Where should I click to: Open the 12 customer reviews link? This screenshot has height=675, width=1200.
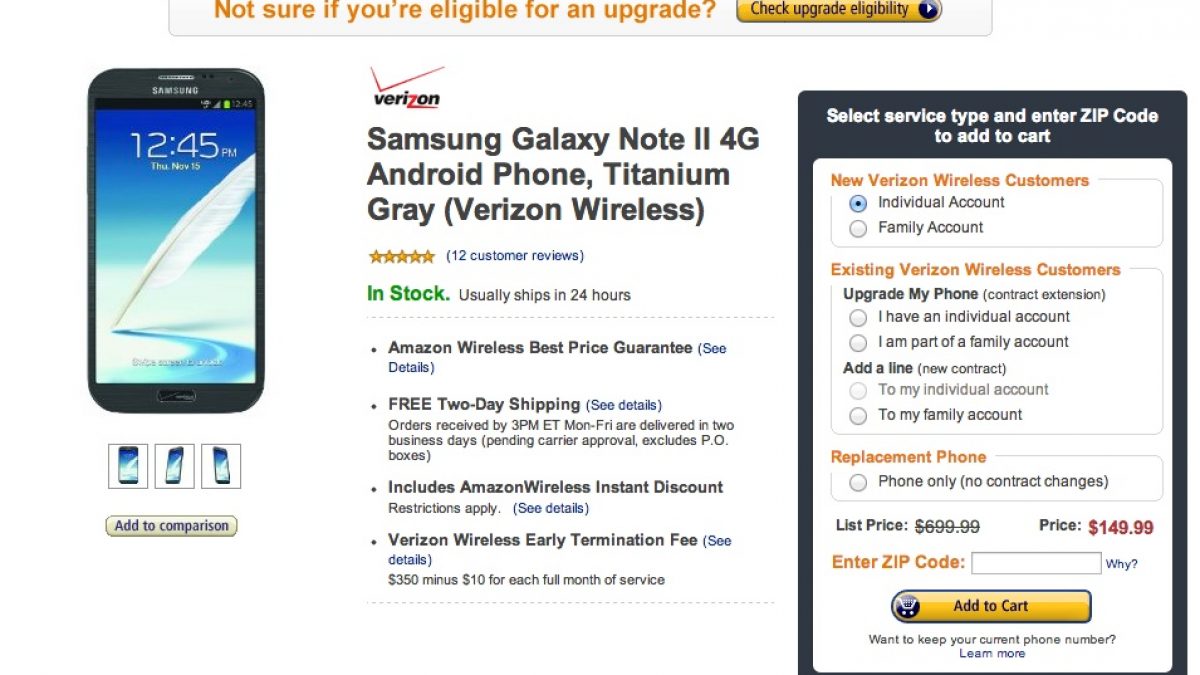(x=515, y=256)
